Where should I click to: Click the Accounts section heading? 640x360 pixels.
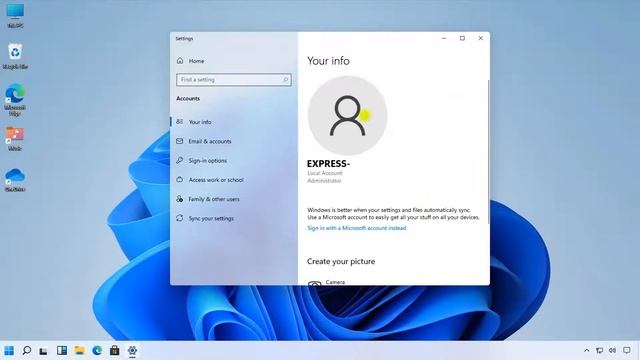[188, 98]
